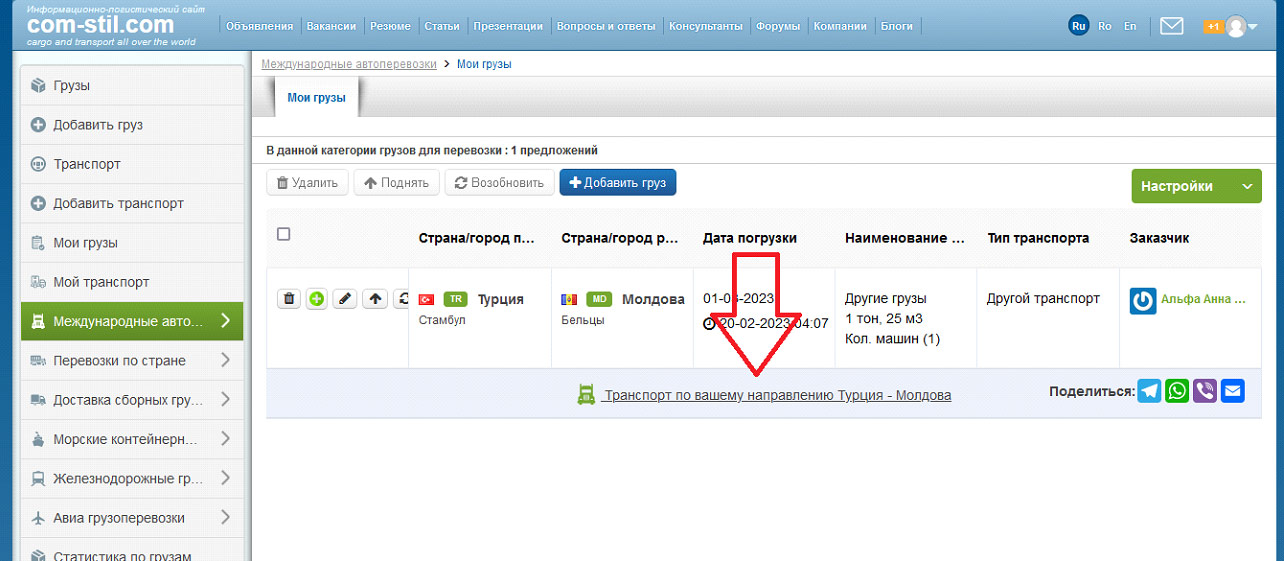Share via the Telegram icon
Image resolution: width=1284 pixels, height=561 pixels.
click(1150, 391)
